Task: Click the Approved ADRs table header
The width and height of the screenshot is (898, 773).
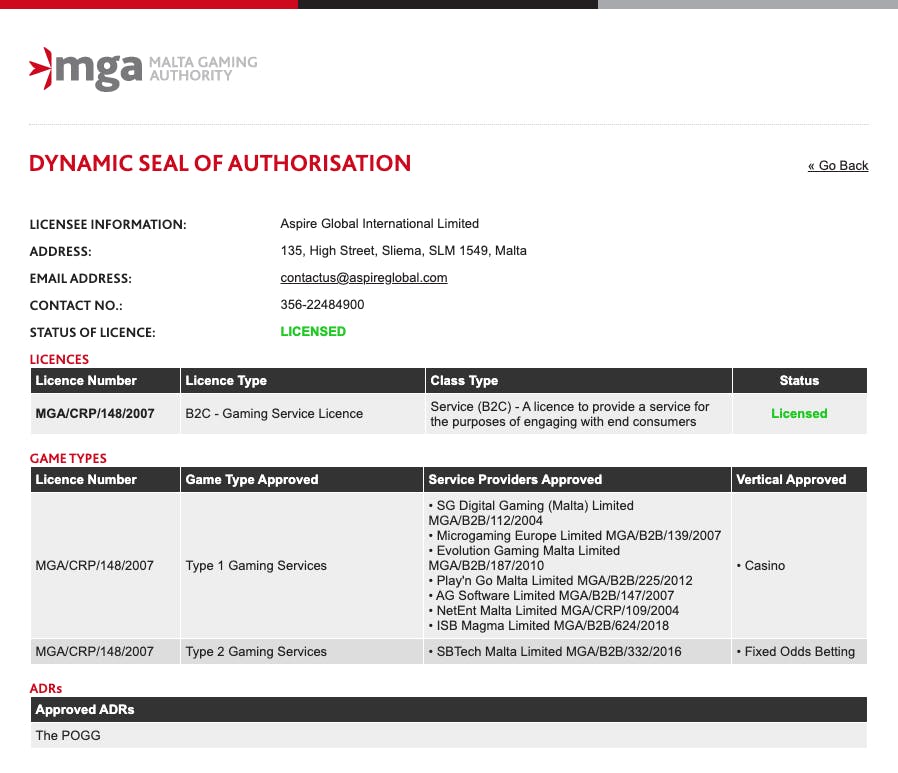Action: (x=449, y=709)
